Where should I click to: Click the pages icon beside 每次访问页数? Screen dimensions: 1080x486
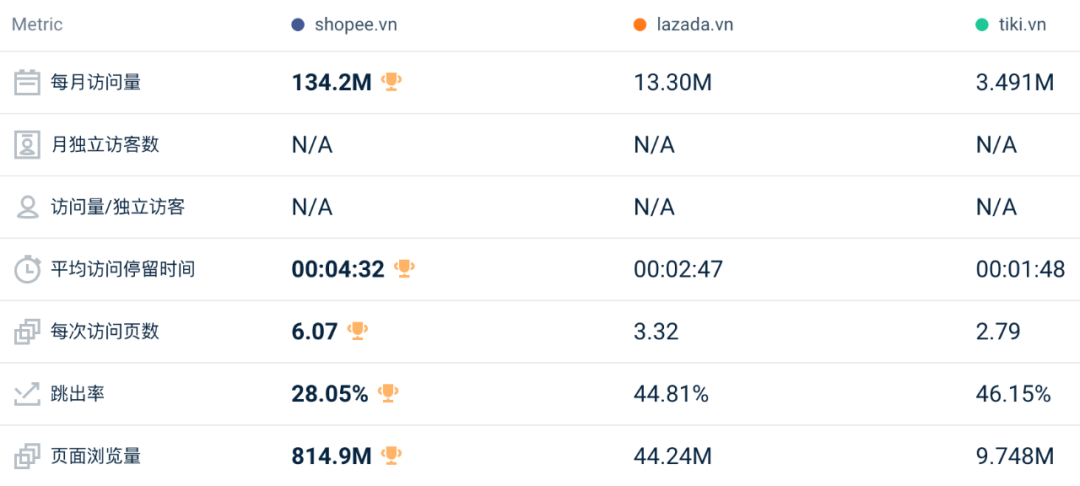pos(28,332)
